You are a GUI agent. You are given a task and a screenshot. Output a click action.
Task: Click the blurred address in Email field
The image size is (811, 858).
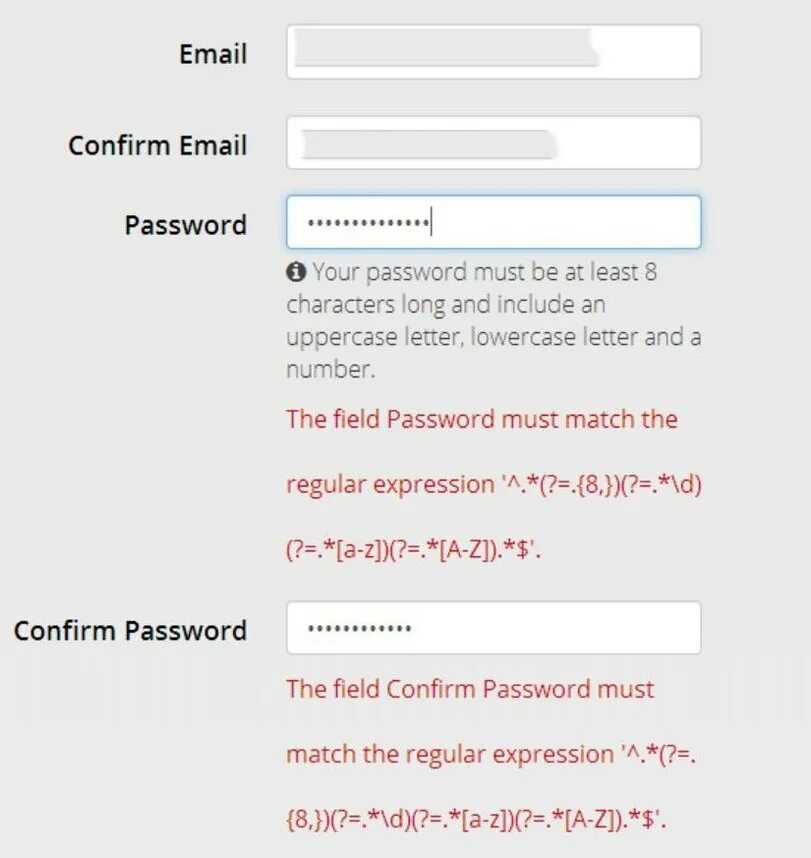click(x=440, y=50)
